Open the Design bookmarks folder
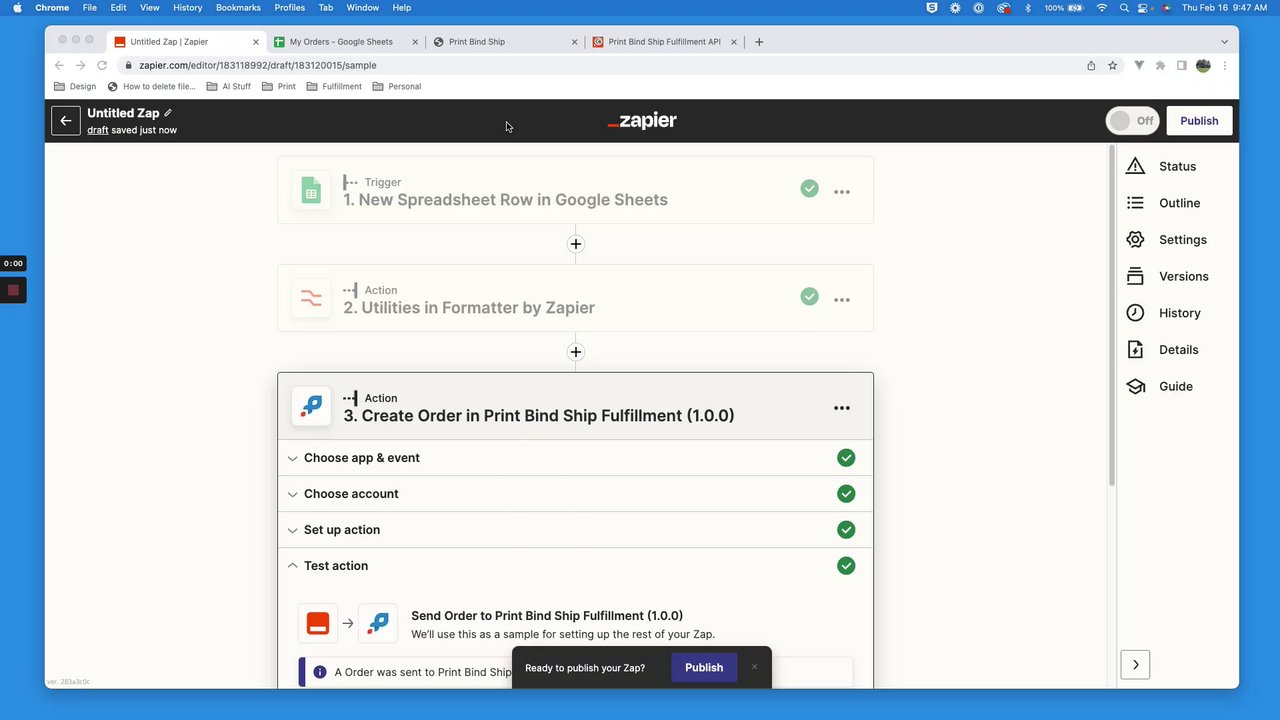This screenshot has height=720, width=1280. pyautogui.click(x=76, y=87)
